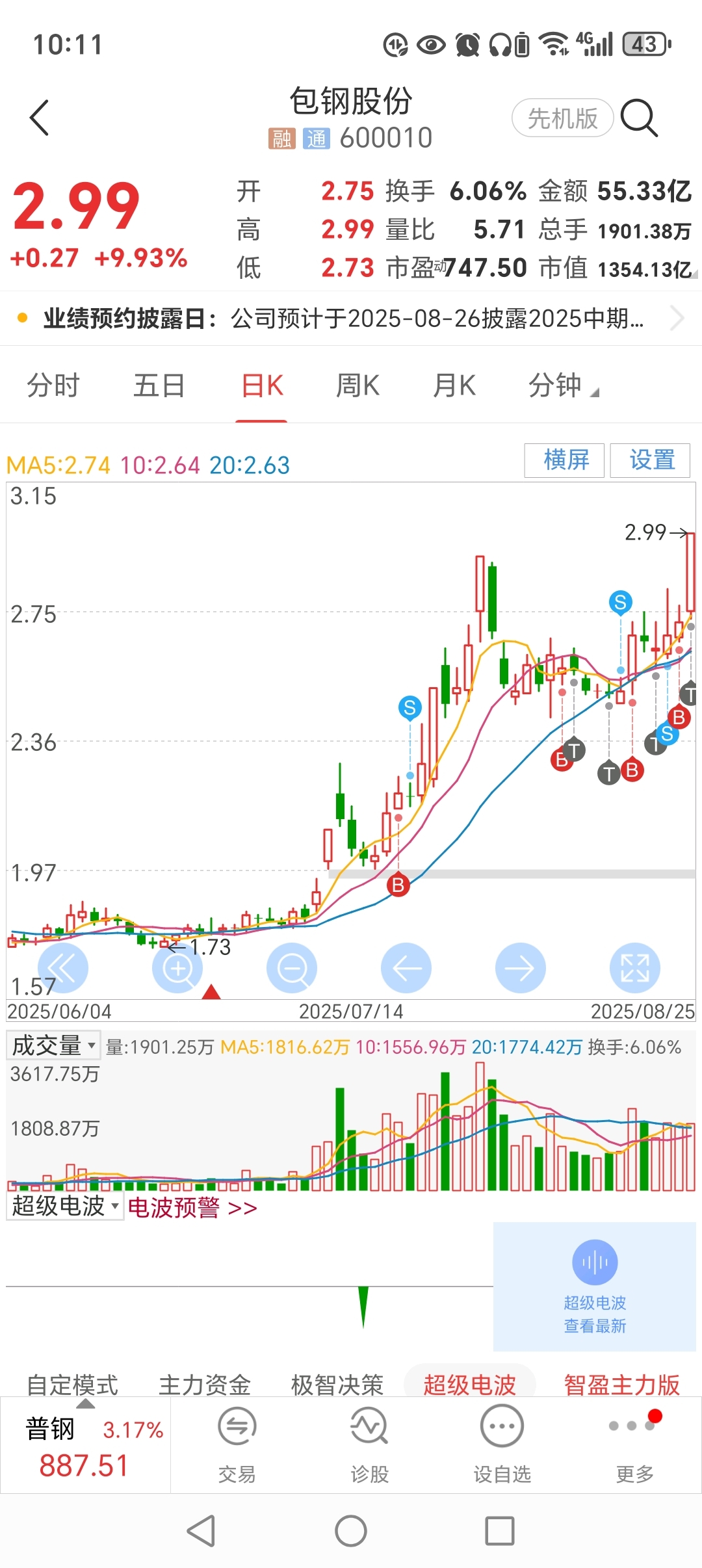
Task: Tap Android recent apps button
Action: (x=500, y=1531)
